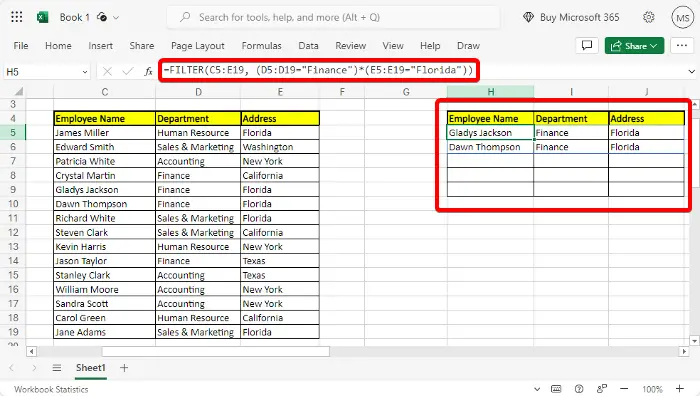
Task: Click the feedback people icon in status bar
Action: coord(602,389)
